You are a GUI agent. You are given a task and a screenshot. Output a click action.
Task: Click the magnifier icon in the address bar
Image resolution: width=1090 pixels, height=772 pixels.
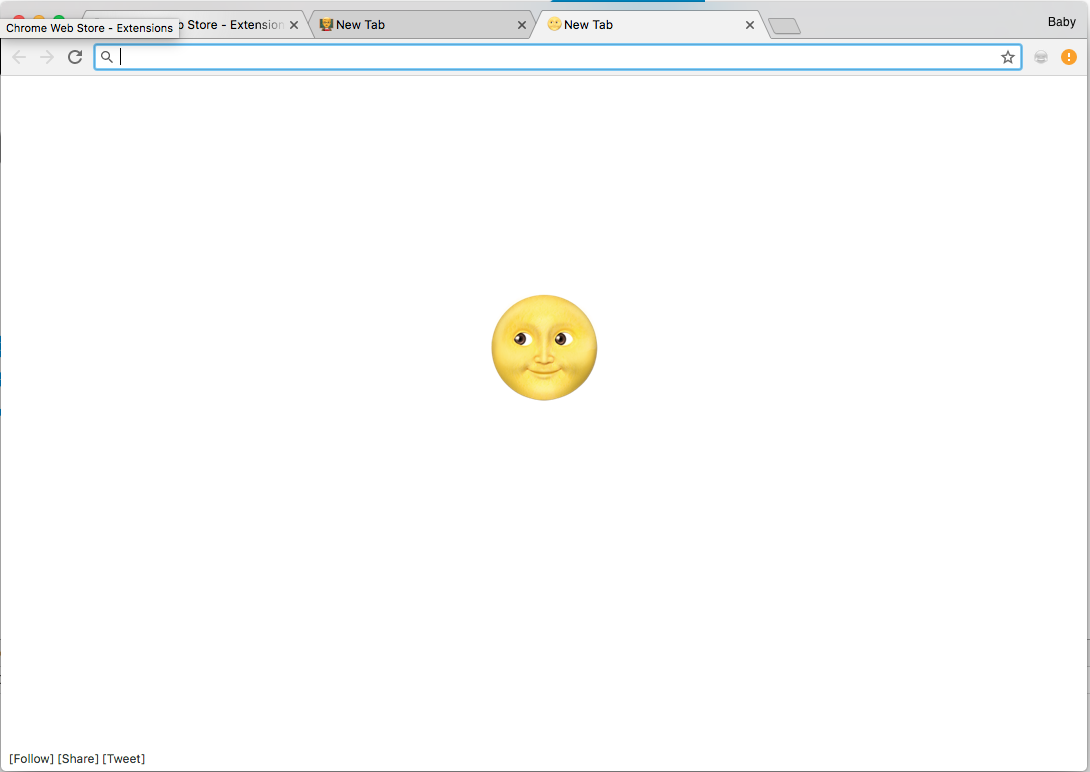point(107,57)
